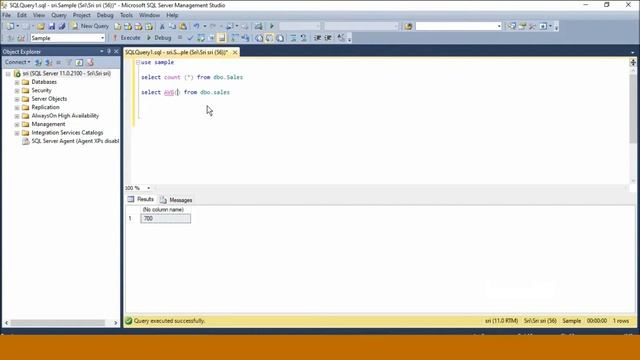Click the Find combo box in the toolbar
The width and height of the screenshot is (640, 360).
point(458,26)
